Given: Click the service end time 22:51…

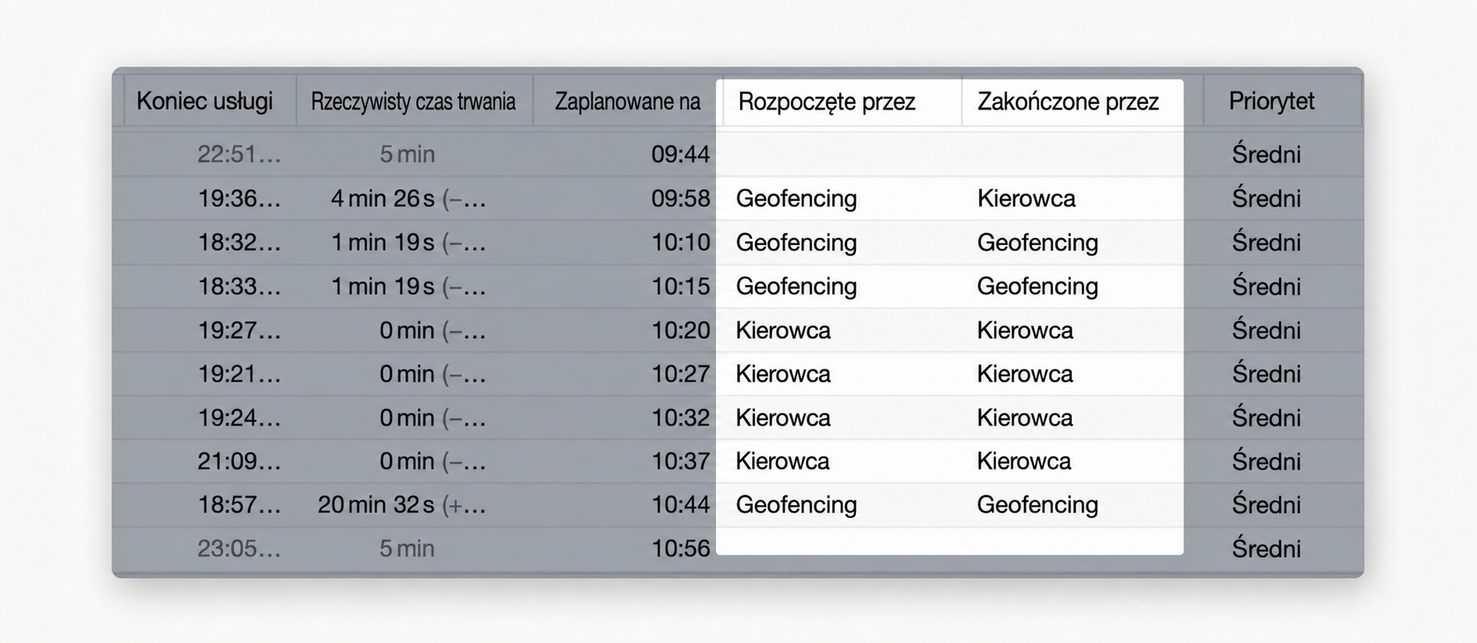Looking at the screenshot, I should click(239, 155).
